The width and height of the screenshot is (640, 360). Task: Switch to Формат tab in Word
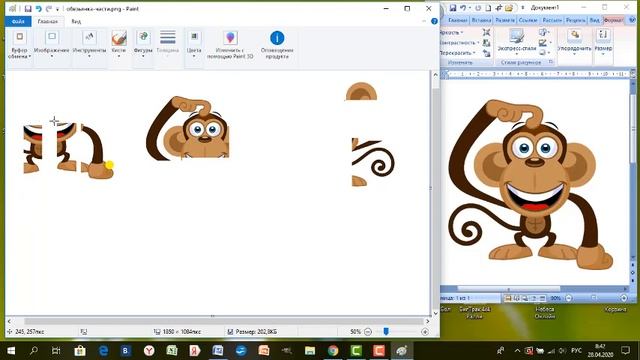613,20
